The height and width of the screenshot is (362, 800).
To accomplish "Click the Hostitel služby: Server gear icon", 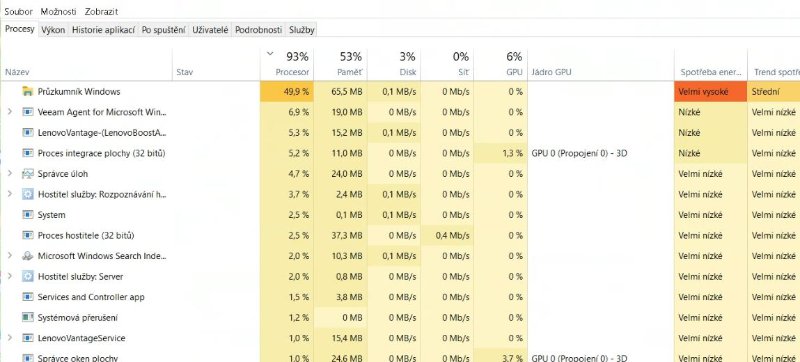I will pyautogui.click(x=28, y=276).
